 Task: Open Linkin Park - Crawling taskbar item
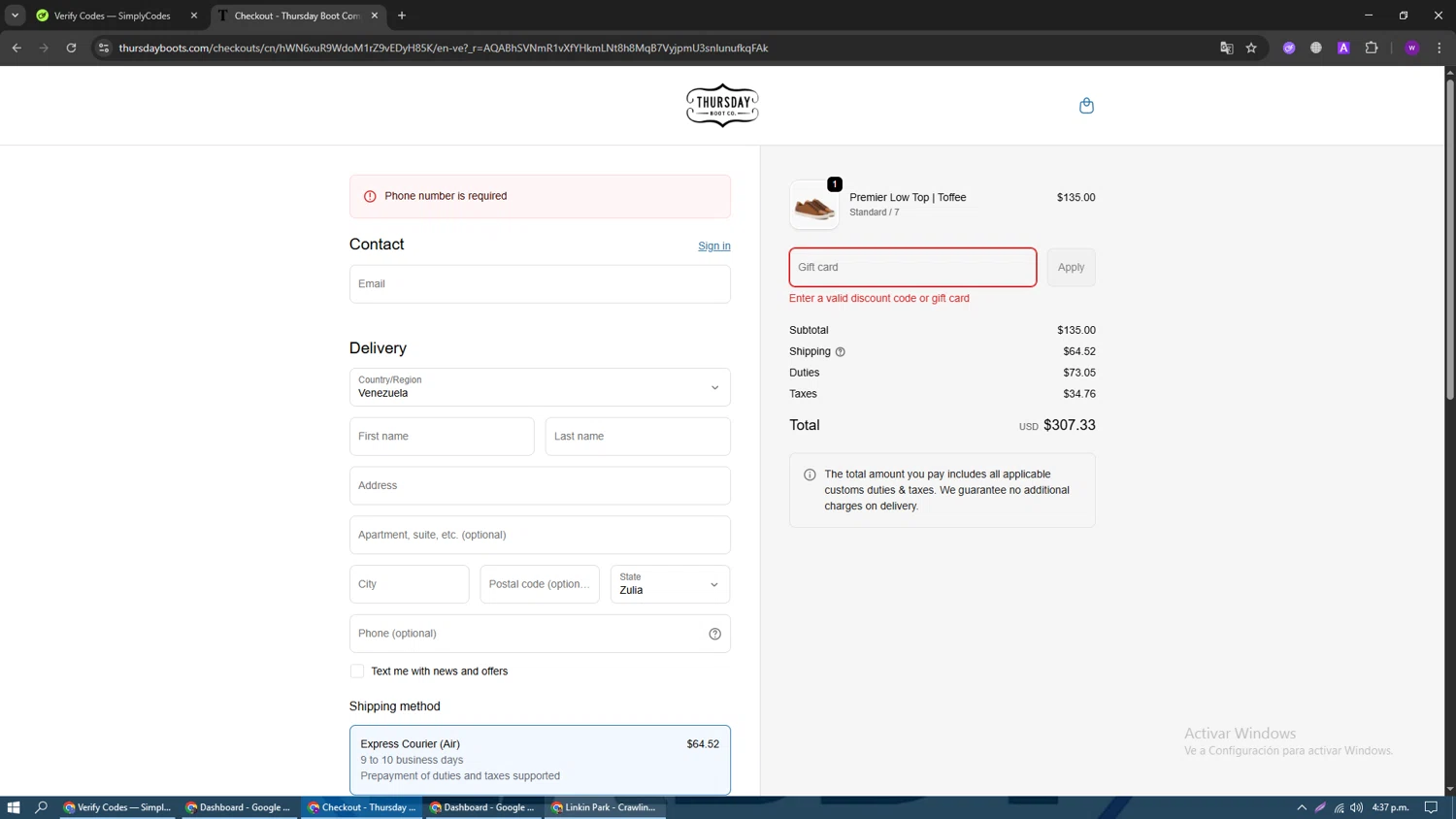605,807
